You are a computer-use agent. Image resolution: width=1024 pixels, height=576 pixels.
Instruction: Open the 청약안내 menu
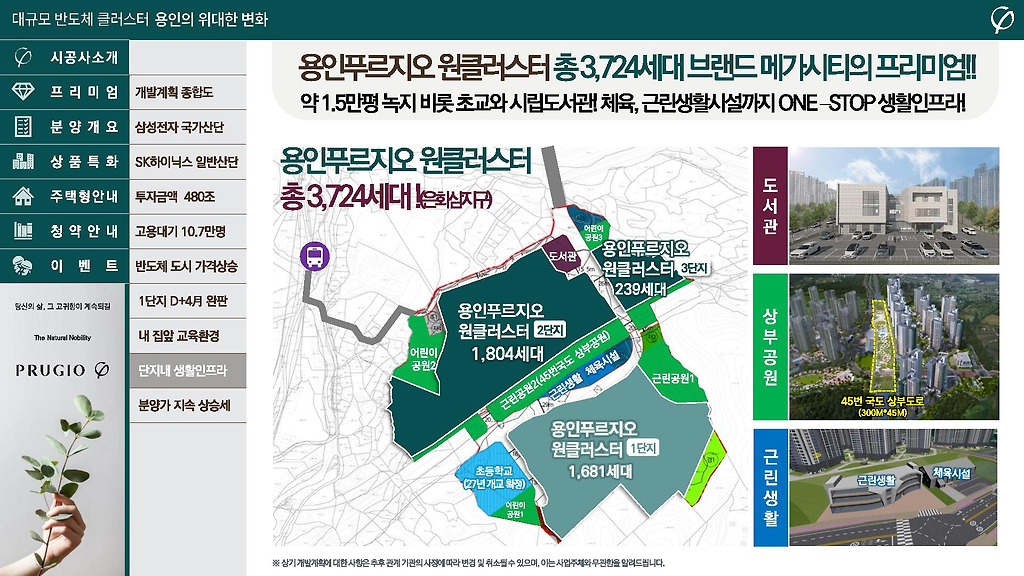pos(64,231)
